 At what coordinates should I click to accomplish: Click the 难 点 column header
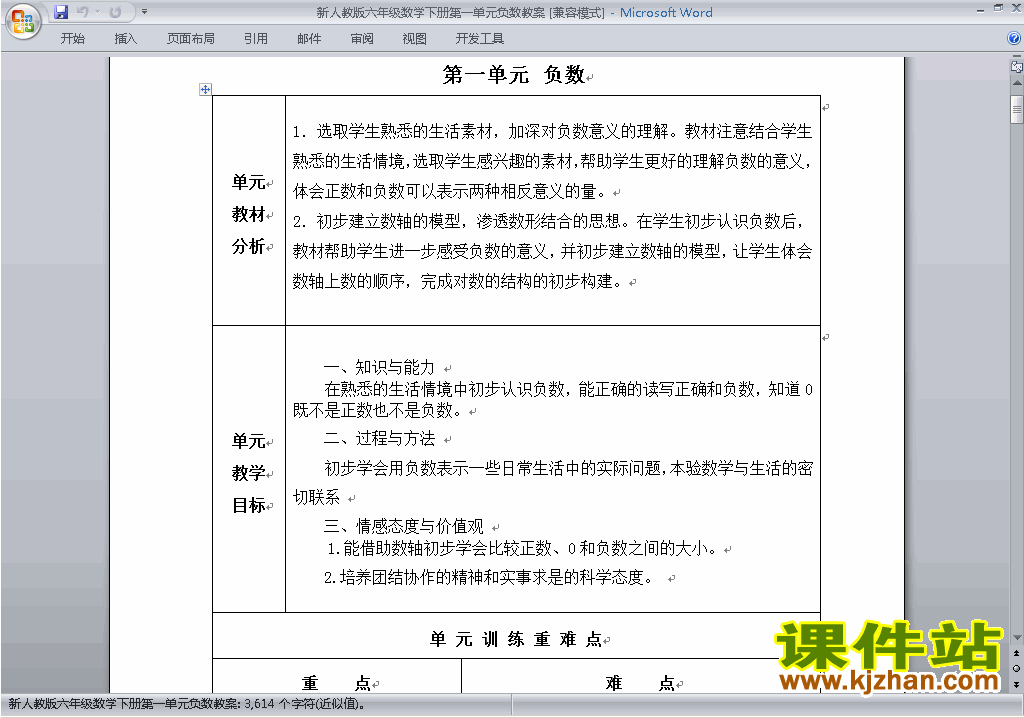[x=639, y=683]
